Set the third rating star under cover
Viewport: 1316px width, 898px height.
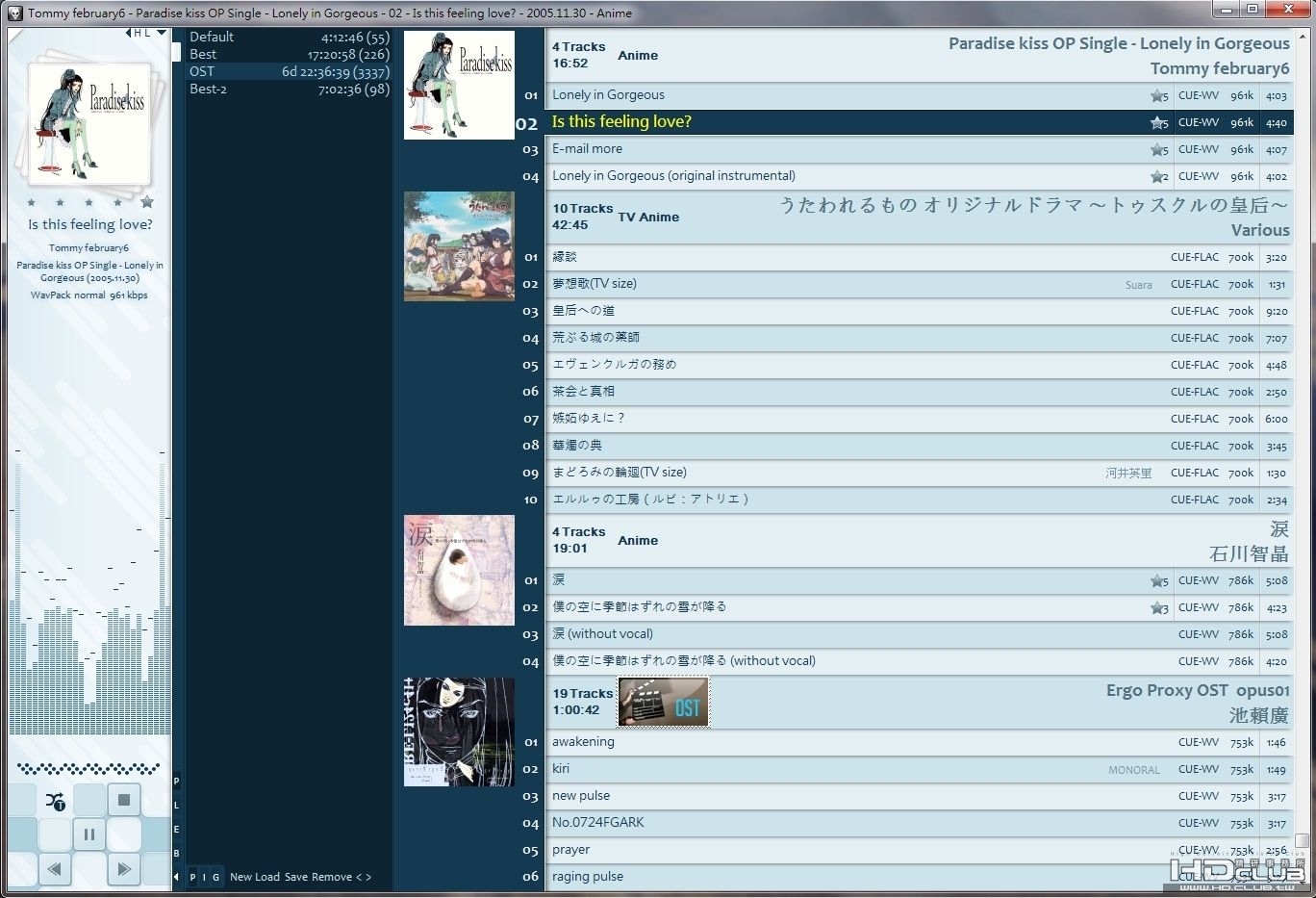click(x=89, y=203)
